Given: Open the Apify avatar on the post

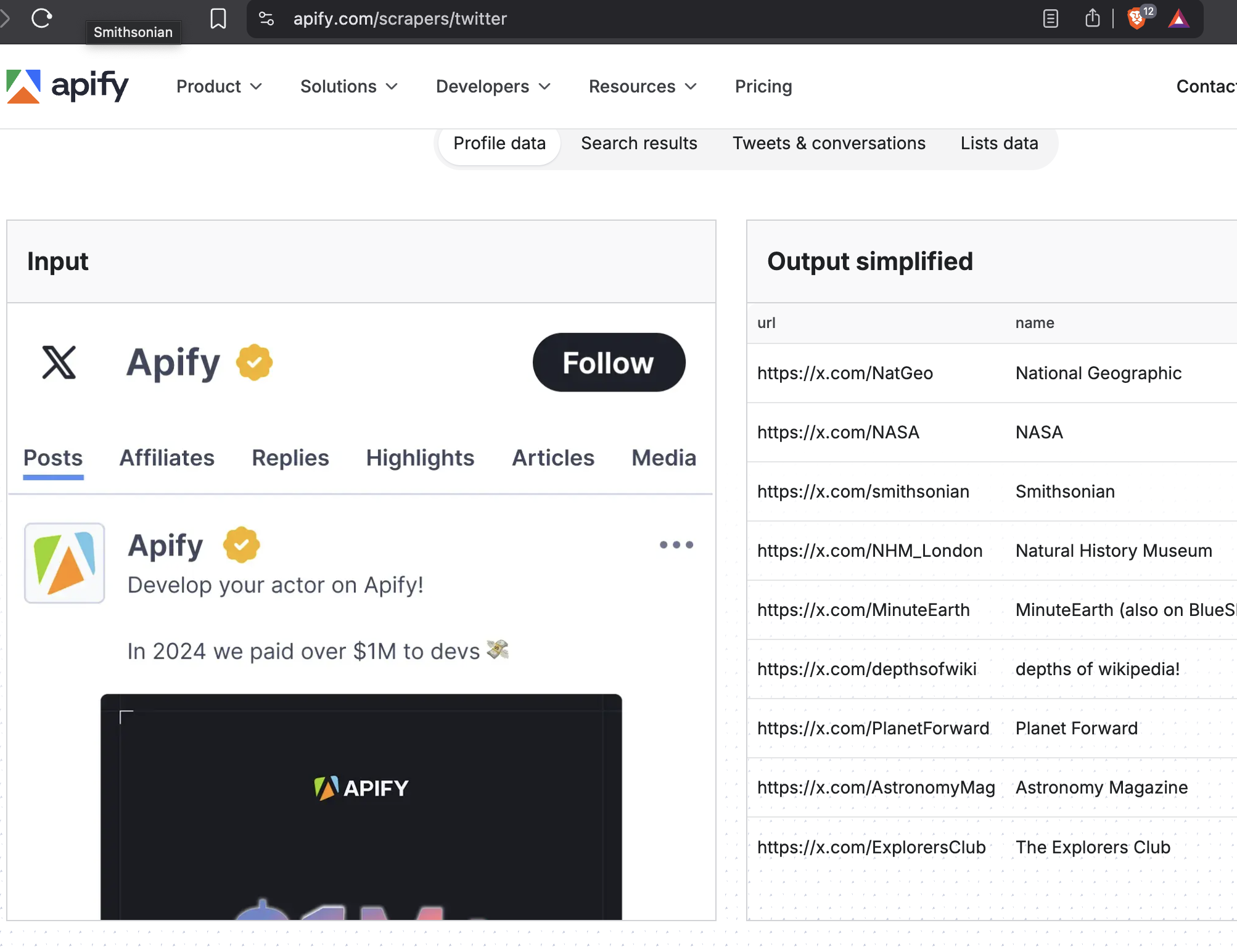Looking at the screenshot, I should point(64,563).
